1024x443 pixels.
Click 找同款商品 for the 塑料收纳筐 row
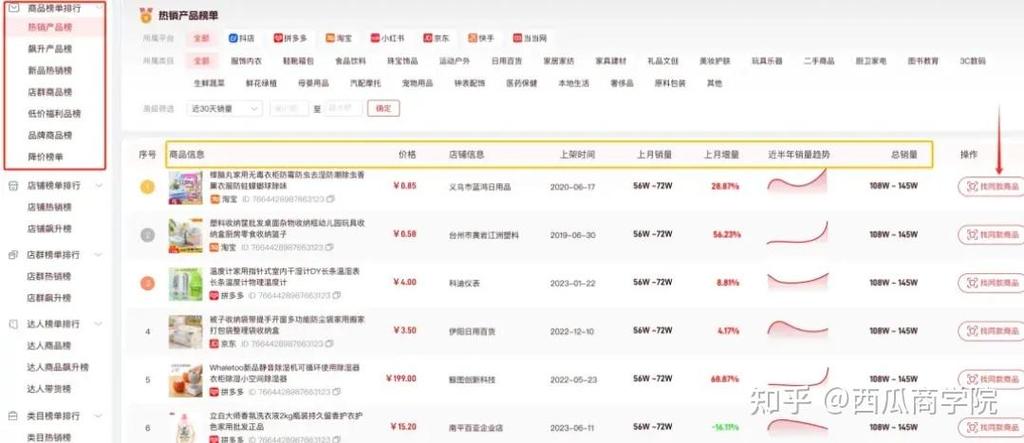(991, 235)
